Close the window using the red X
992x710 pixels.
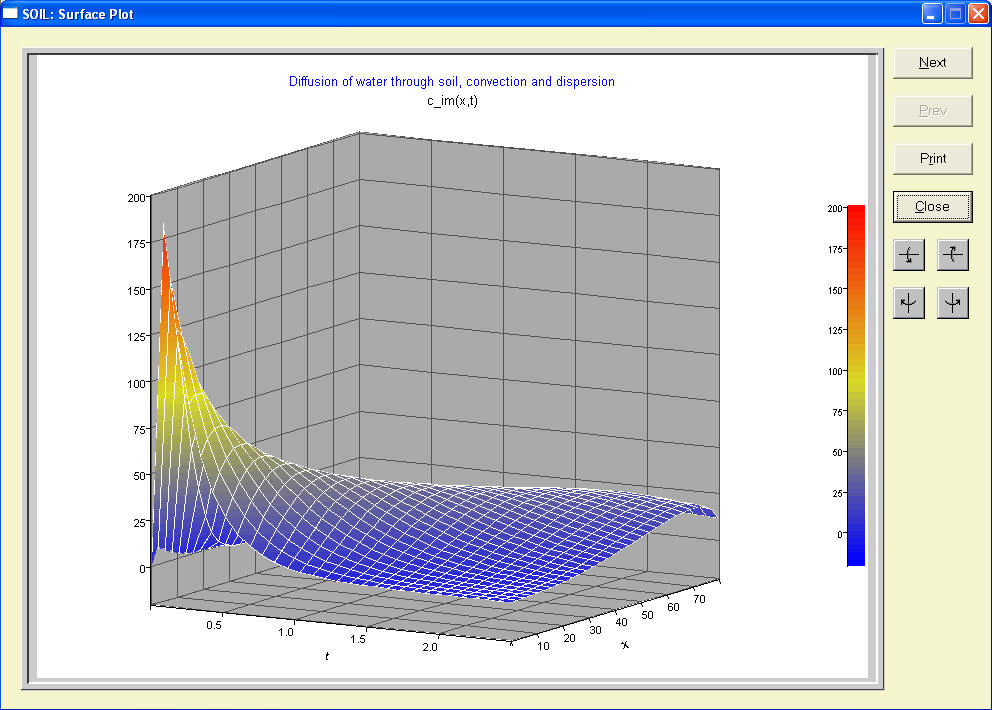[976, 14]
